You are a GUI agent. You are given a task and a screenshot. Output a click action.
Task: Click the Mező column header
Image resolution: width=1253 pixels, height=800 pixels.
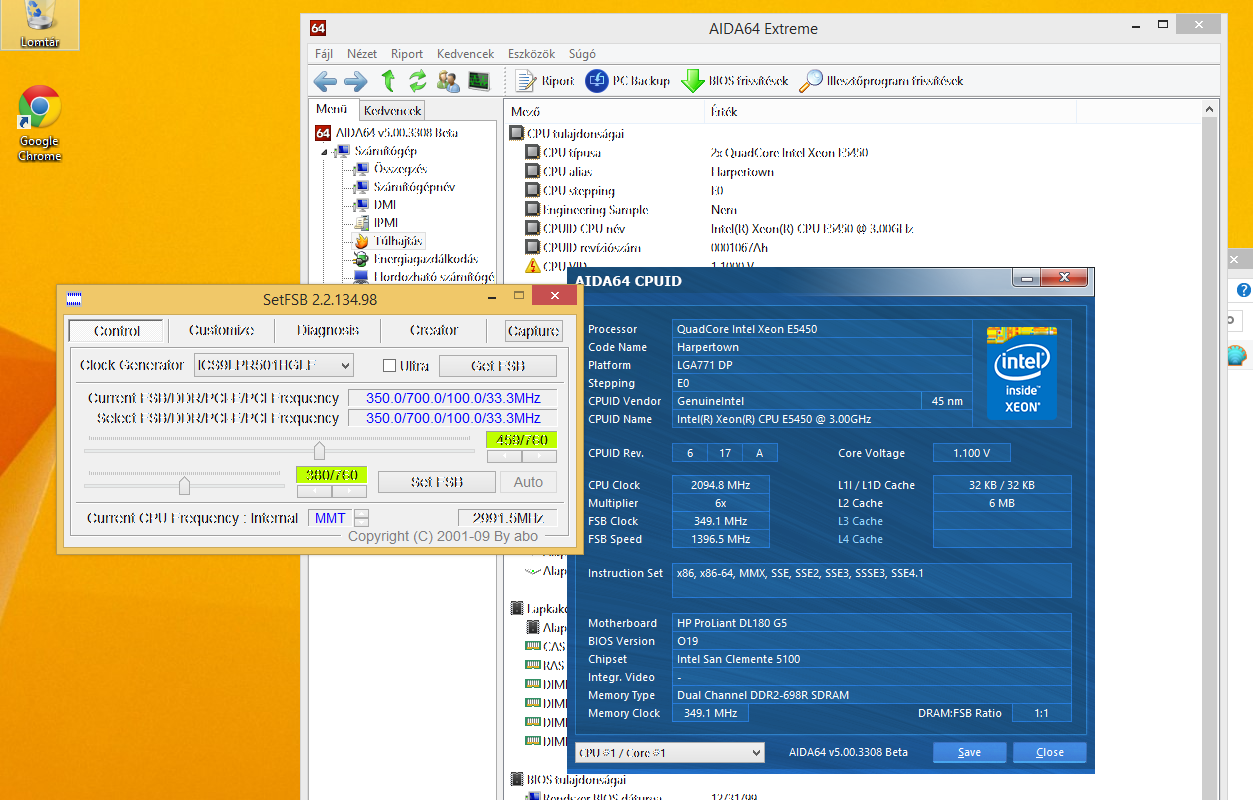point(604,111)
